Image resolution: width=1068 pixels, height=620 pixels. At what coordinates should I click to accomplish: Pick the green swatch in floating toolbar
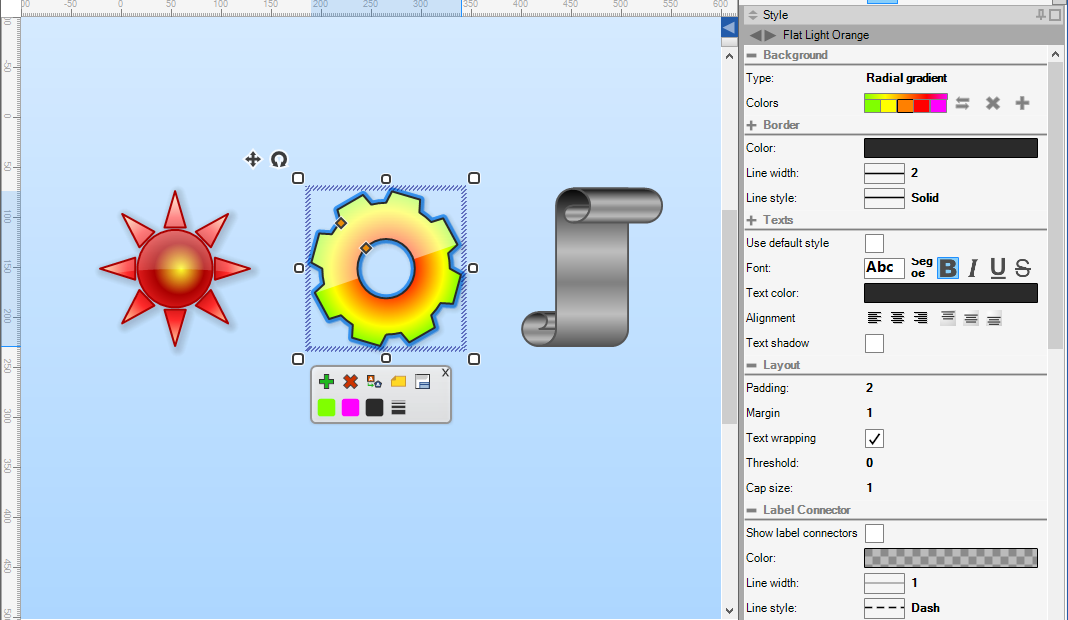coord(326,407)
